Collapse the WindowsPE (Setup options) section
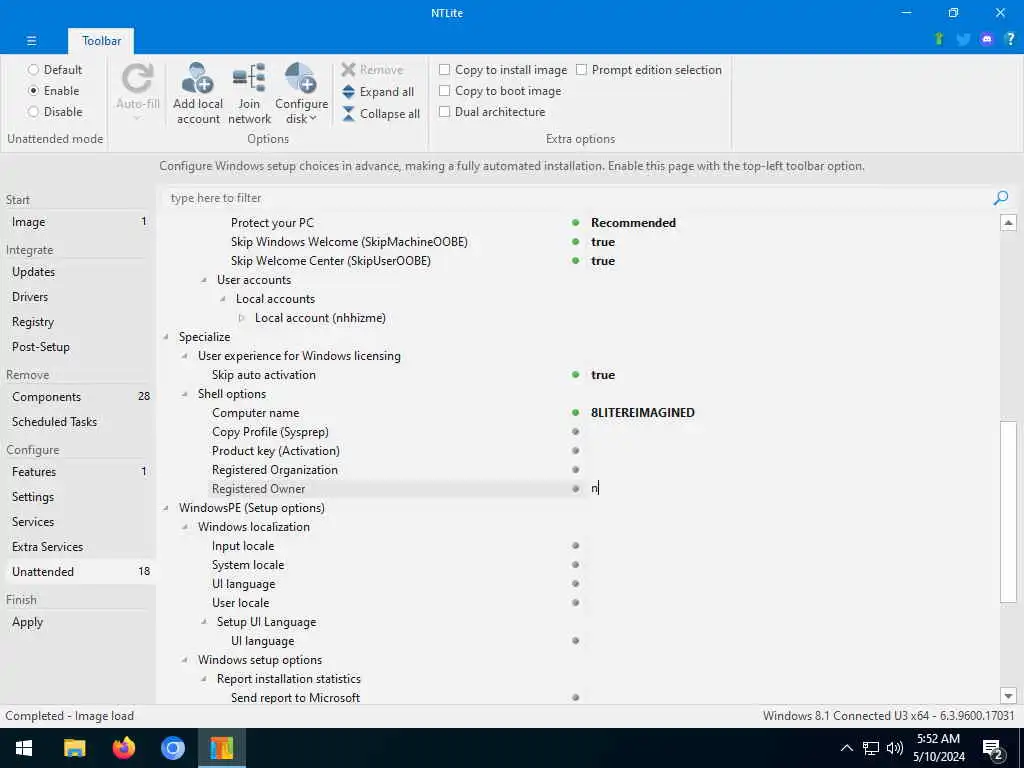The height and width of the screenshot is (768, 1024). (x=167, y=508)
